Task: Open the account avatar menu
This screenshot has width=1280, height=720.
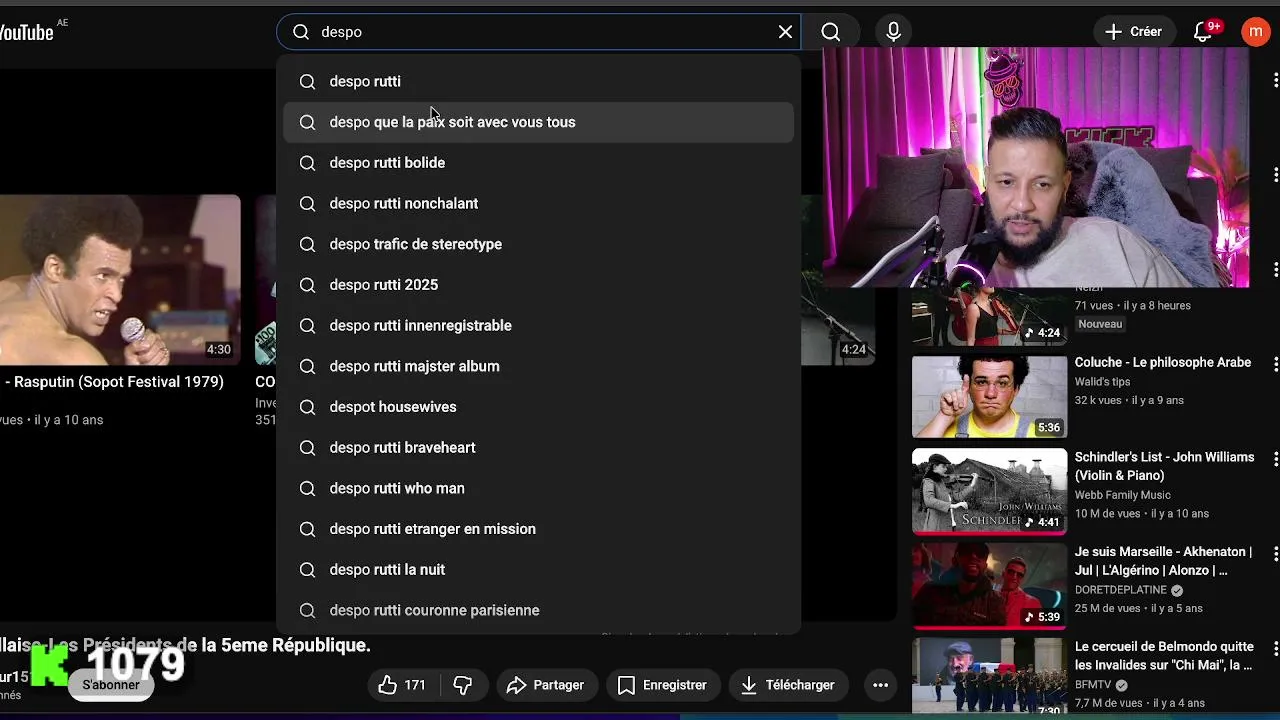Action: coord(1255,32)
